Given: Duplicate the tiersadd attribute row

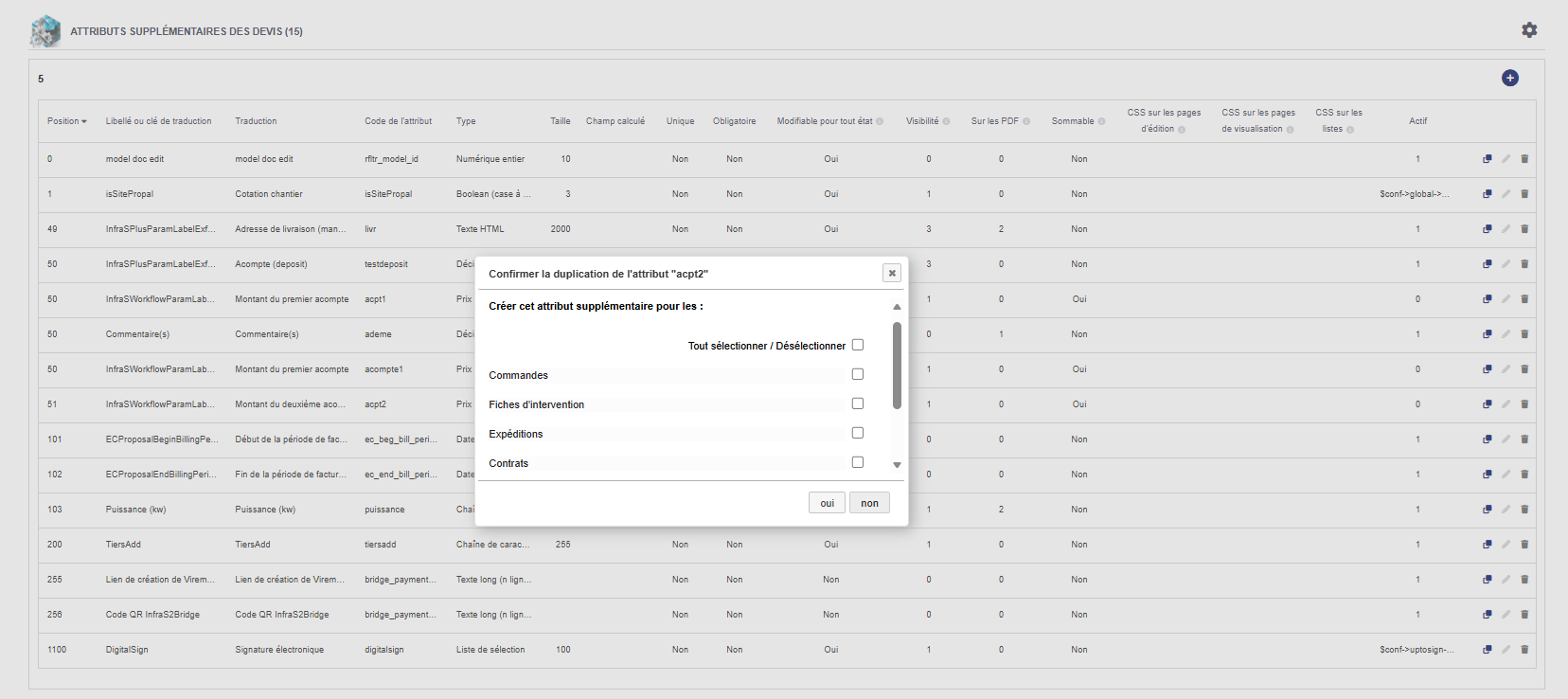Looking at the screenshot, I should click(x=1488, y=545).
